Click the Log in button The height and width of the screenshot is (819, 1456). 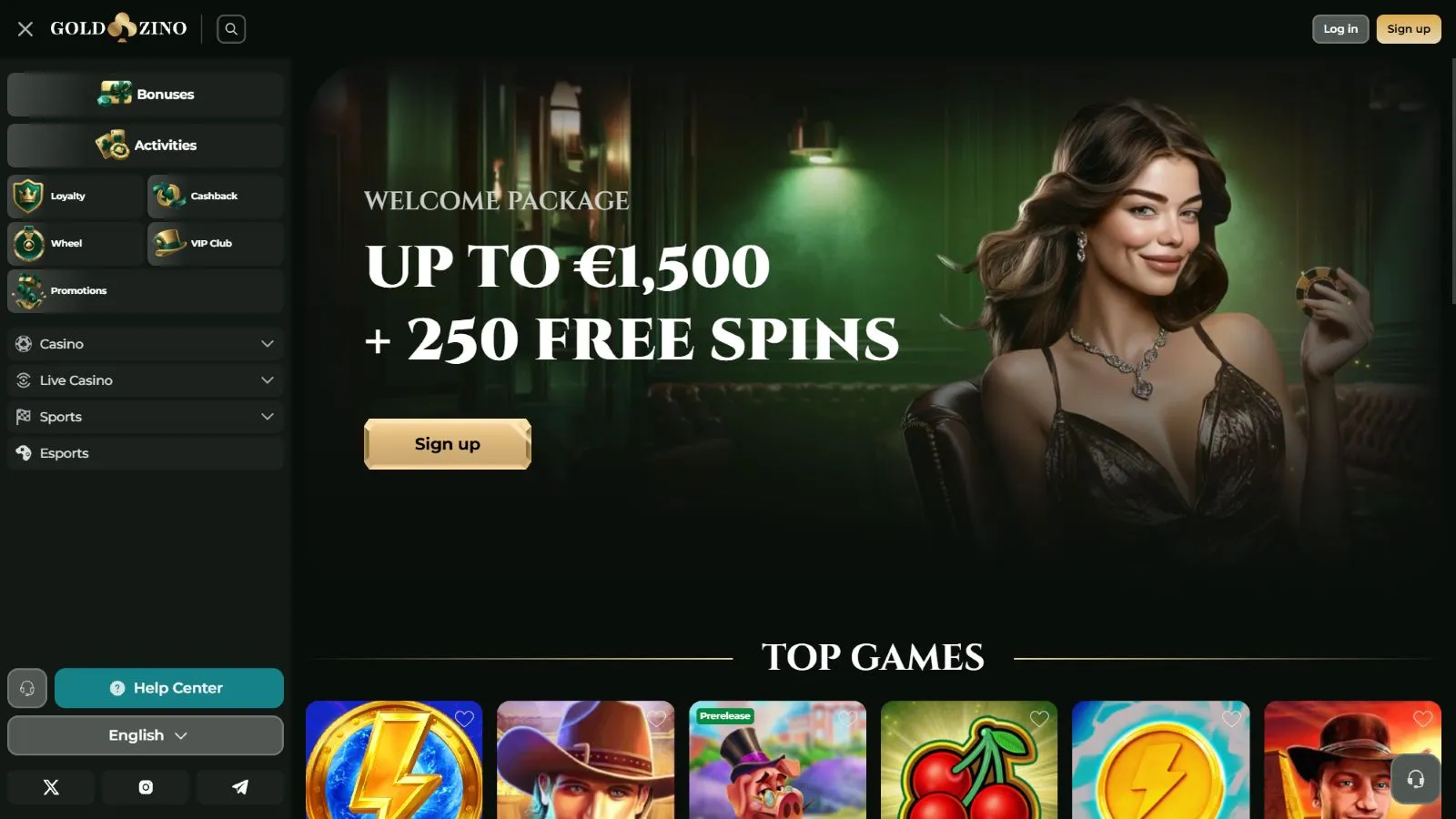pos(1340,29)
